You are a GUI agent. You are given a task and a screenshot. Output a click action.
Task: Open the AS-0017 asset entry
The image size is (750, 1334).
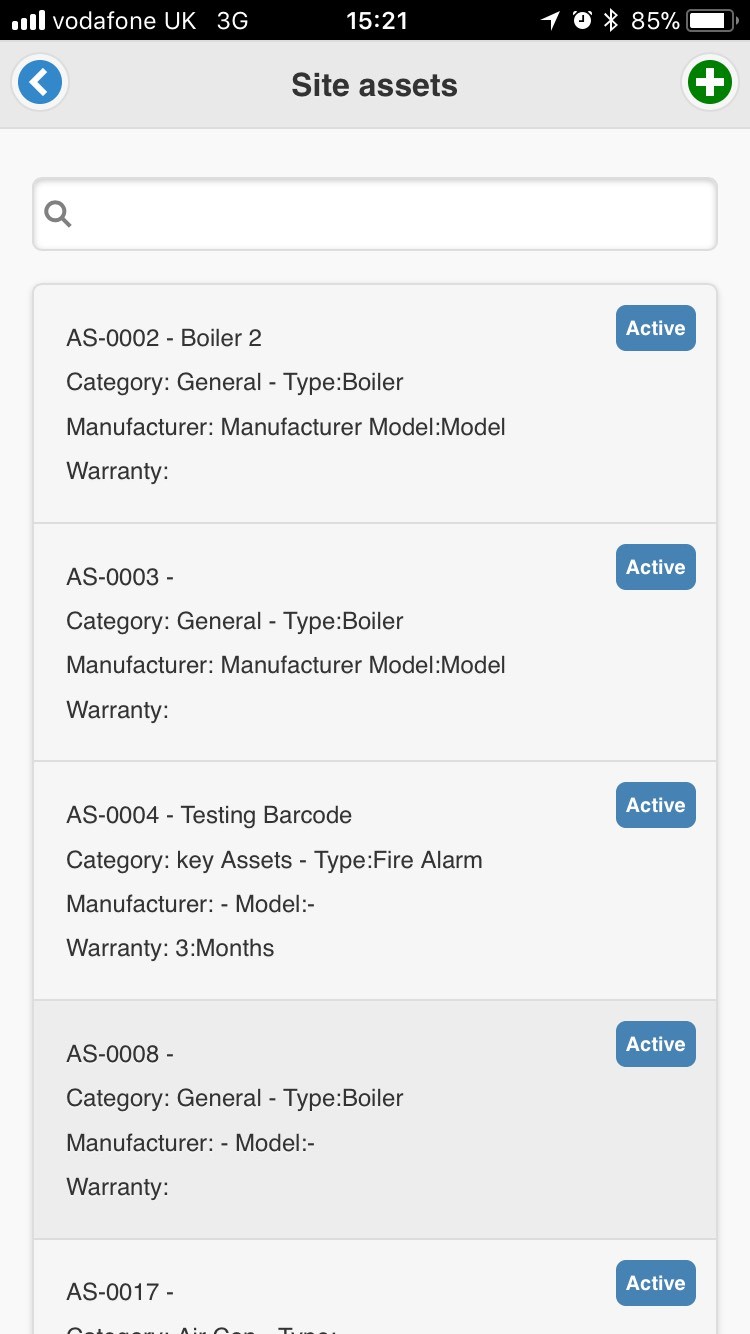coord(375,1287)
